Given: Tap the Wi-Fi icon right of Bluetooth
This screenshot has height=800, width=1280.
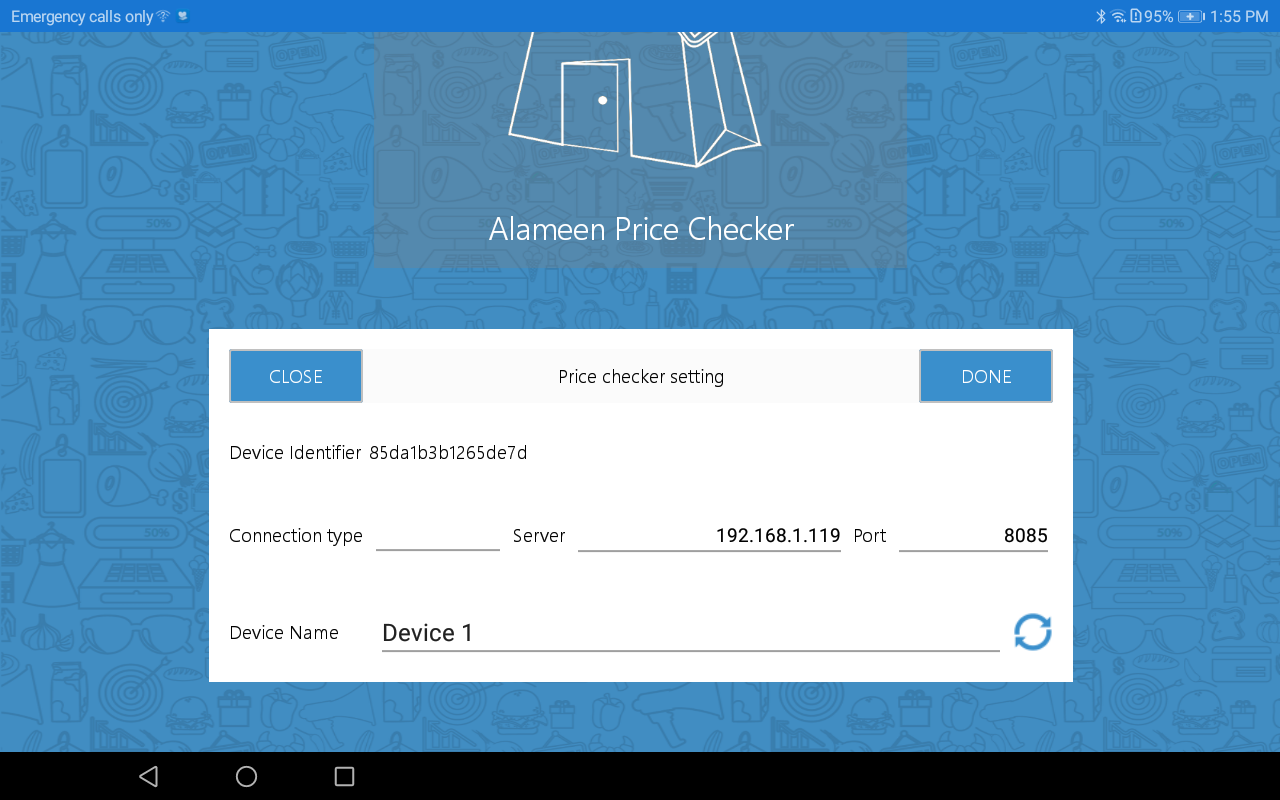Looking at the screenshot, I should pyautogui.click(x=1118, y=16).
